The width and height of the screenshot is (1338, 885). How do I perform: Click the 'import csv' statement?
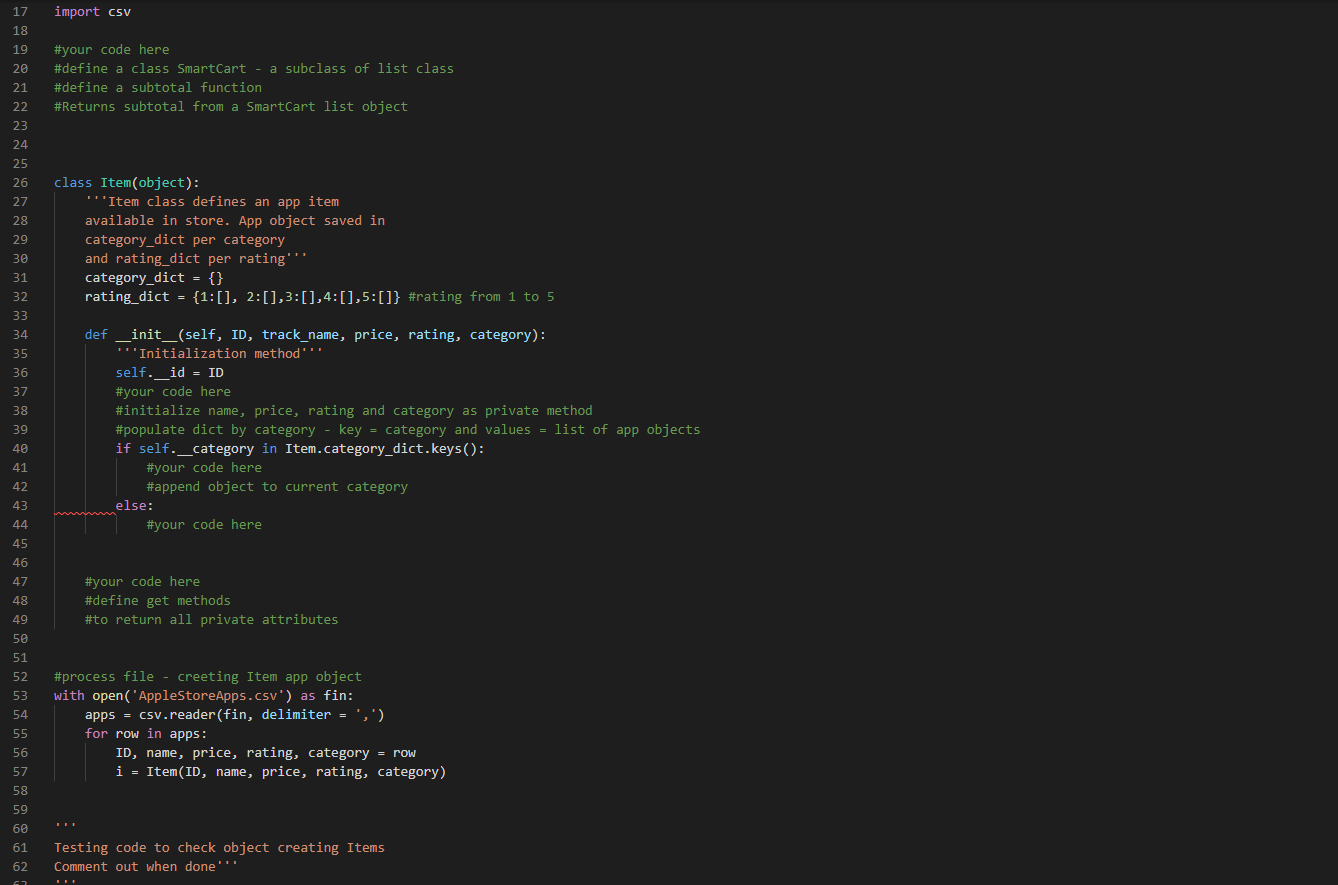[92, 12]
